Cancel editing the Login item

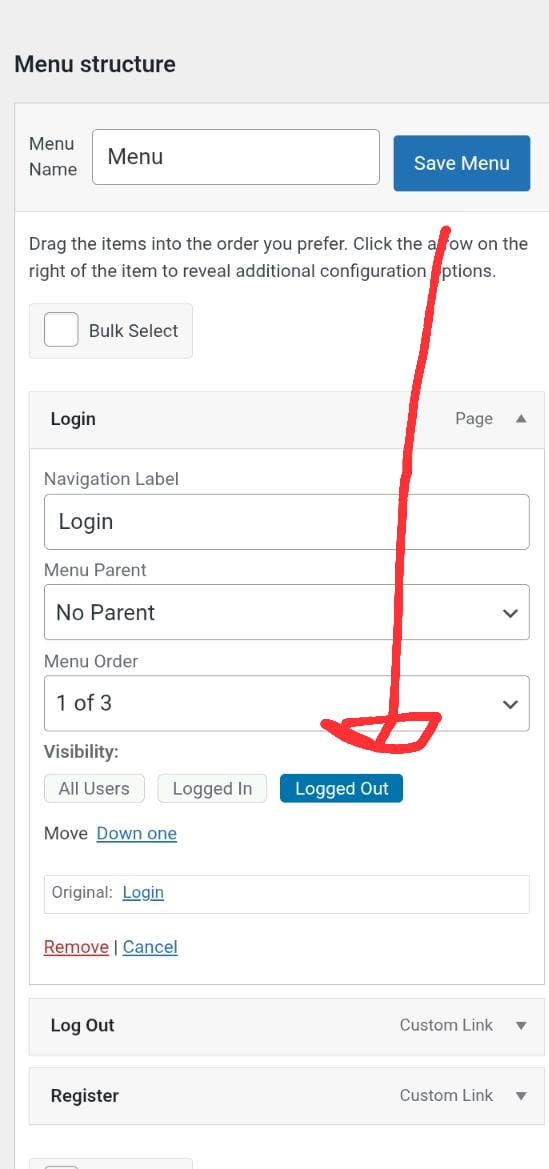click(x=150, y=947)
